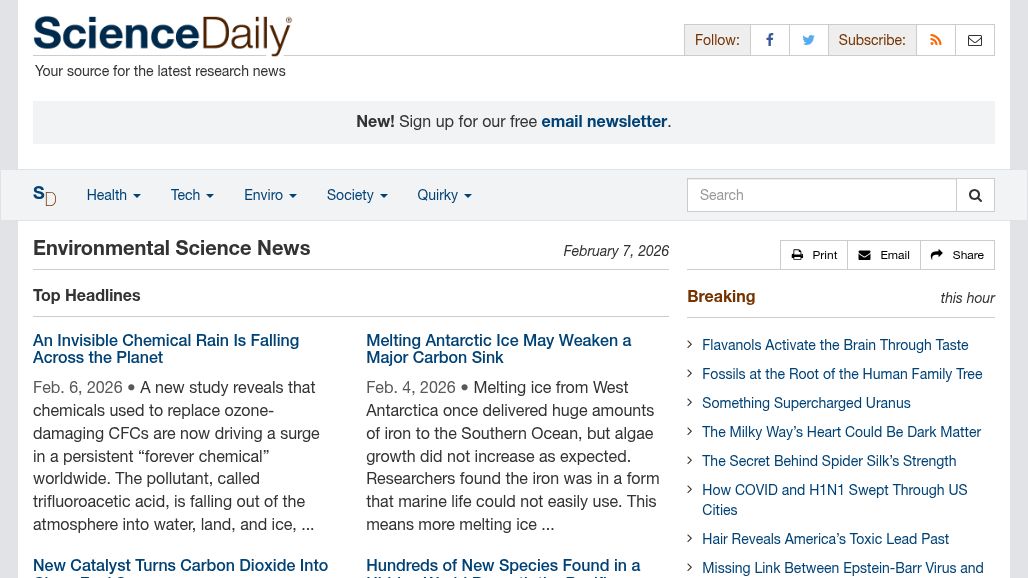Open the Tech dropdown menu
1028x578 pixels.
pyautogui.click(x=192, y=195)
